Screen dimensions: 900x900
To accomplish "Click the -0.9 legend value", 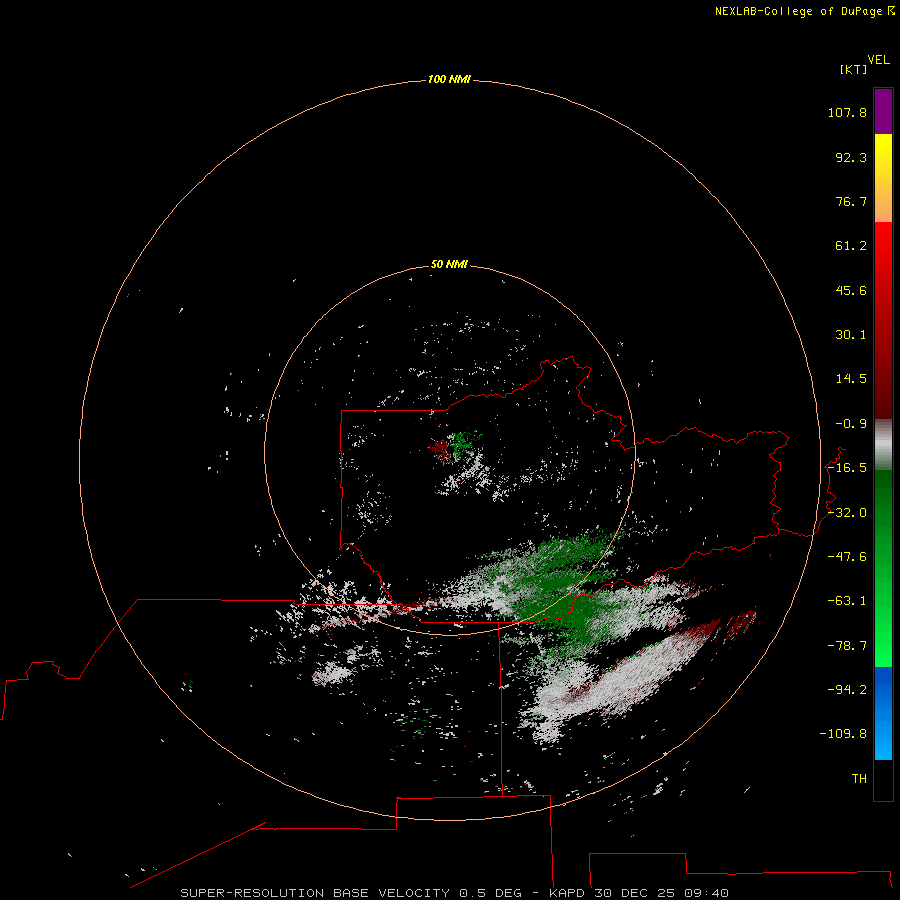I will click(x=851, y=424).
